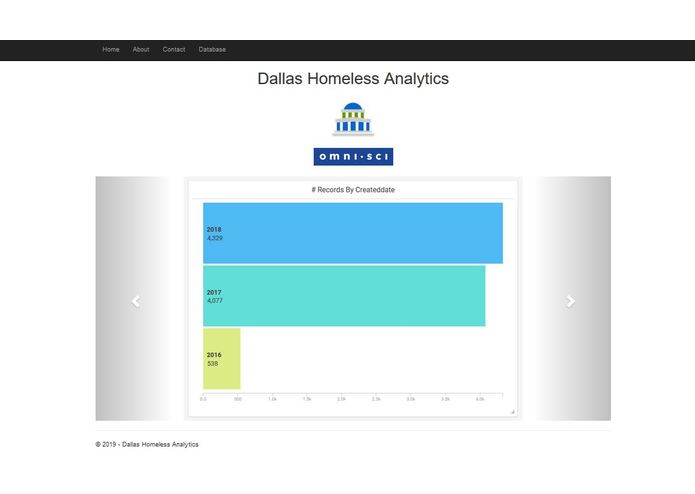
Task: Click the '# Records By Createddate' chart title
Action: [x=353, y=190]
